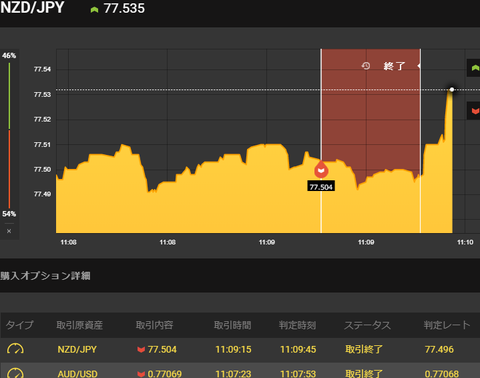Click the green up arrow beside 77.535
The image size is (480, 378).
[94, 10]
